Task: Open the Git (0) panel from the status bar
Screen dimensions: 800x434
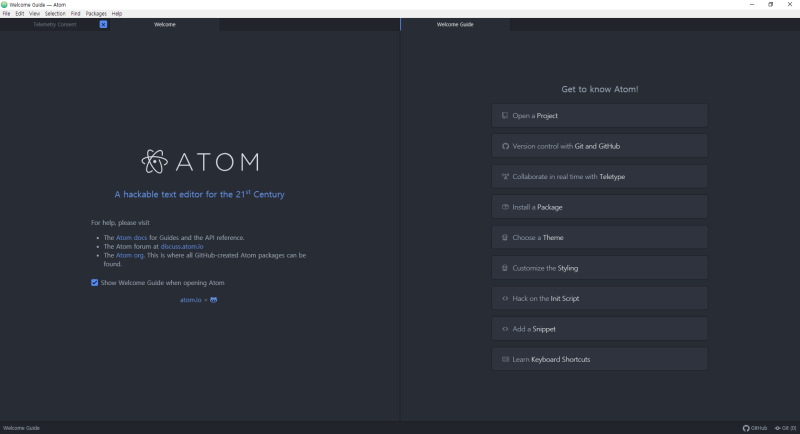Action: pyautogui.click(x=785, y=428)
